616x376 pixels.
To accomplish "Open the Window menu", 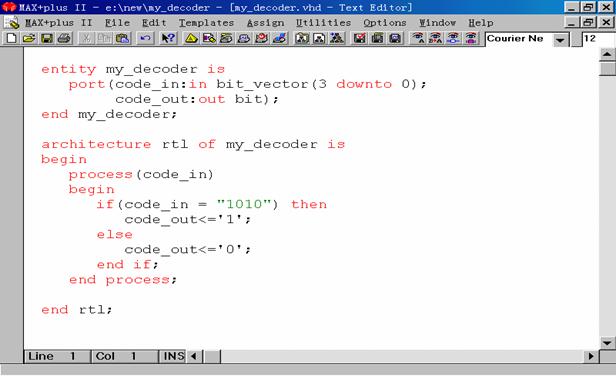I will [x=437, y=23].
